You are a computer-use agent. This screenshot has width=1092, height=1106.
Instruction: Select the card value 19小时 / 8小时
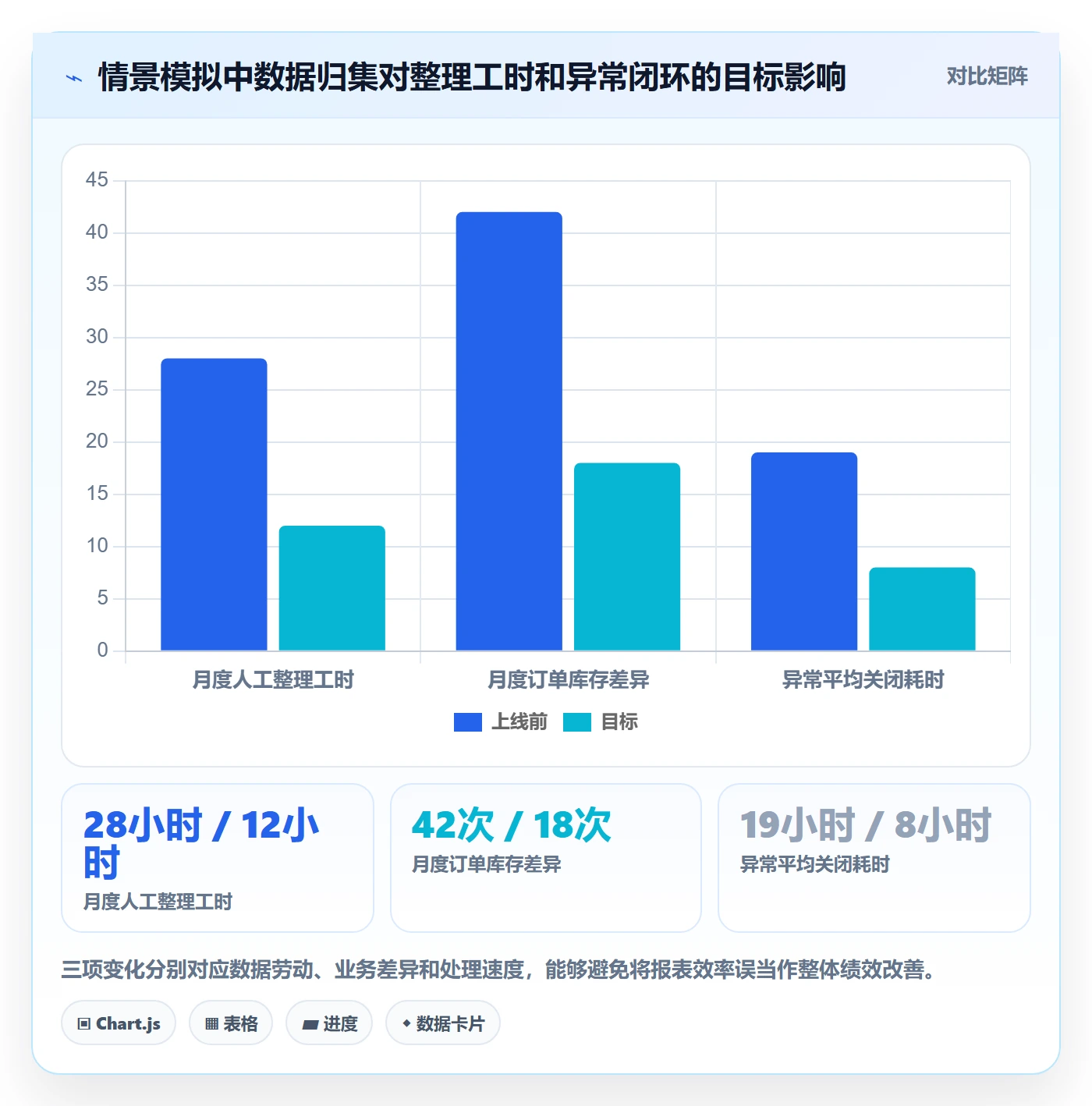pos(866,824)
